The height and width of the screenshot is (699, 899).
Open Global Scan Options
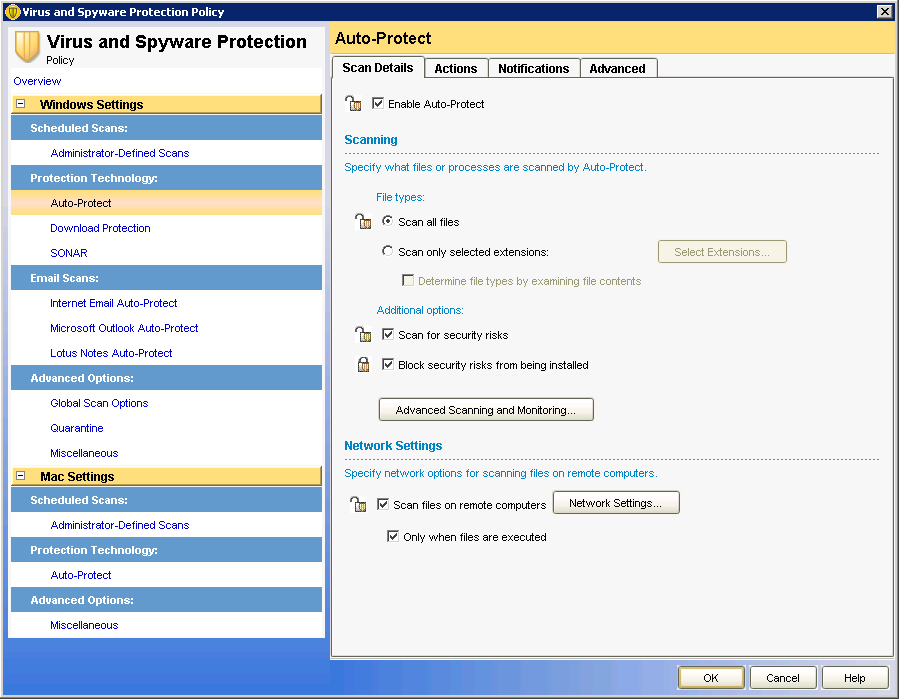(x=99, y=403)
